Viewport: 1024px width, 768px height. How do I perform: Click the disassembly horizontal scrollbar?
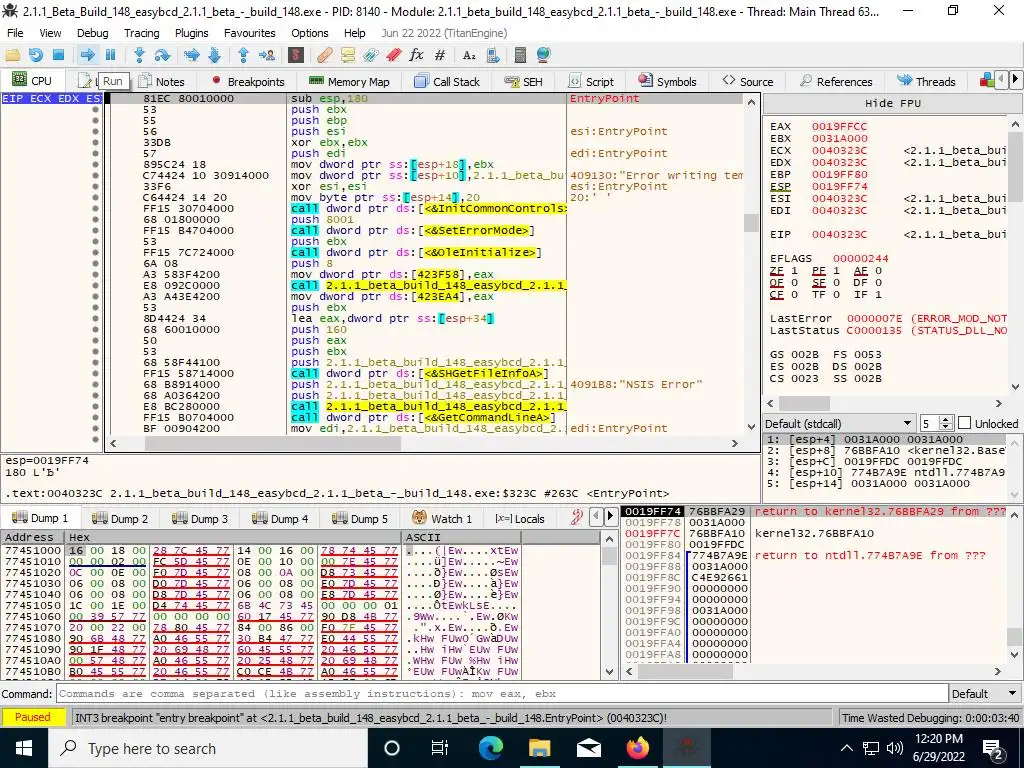click(x=424, y=443)
